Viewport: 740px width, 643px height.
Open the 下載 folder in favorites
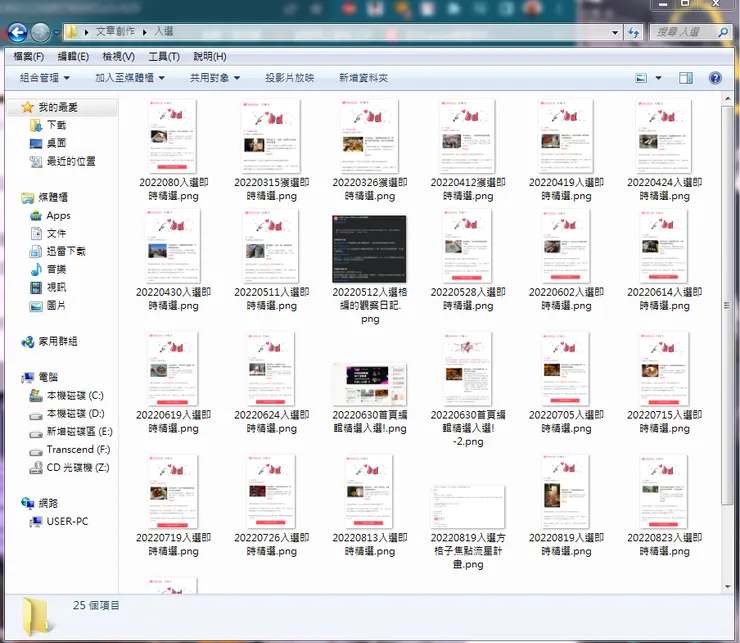point(56,125)
